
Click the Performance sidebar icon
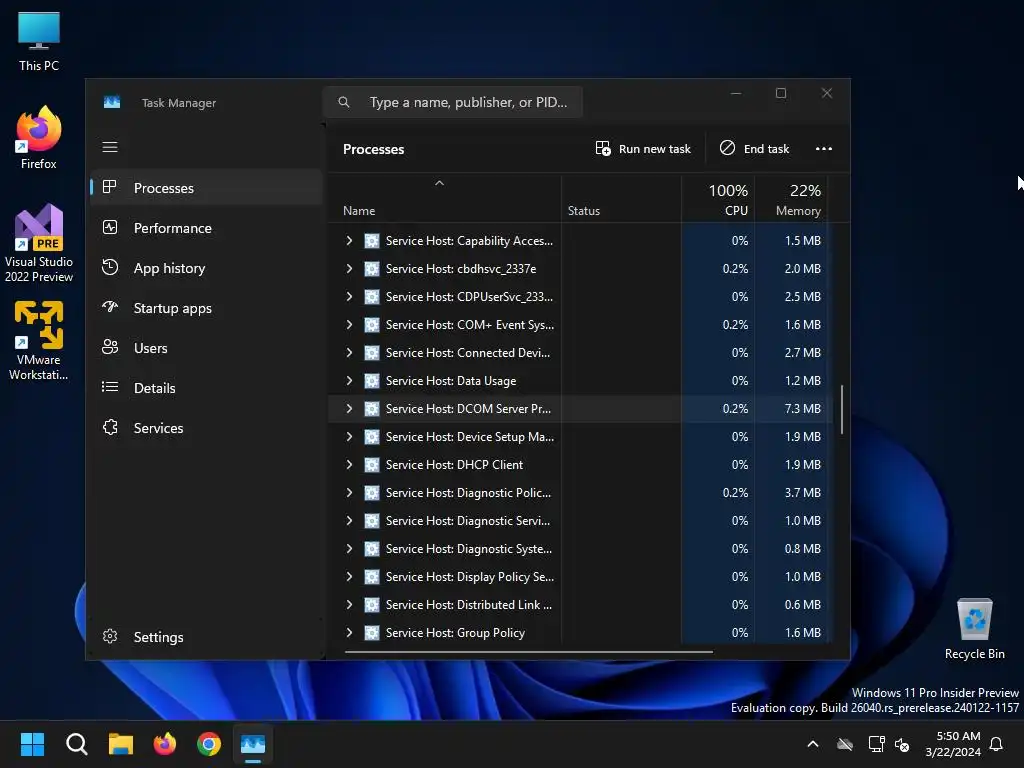[110, 227]
